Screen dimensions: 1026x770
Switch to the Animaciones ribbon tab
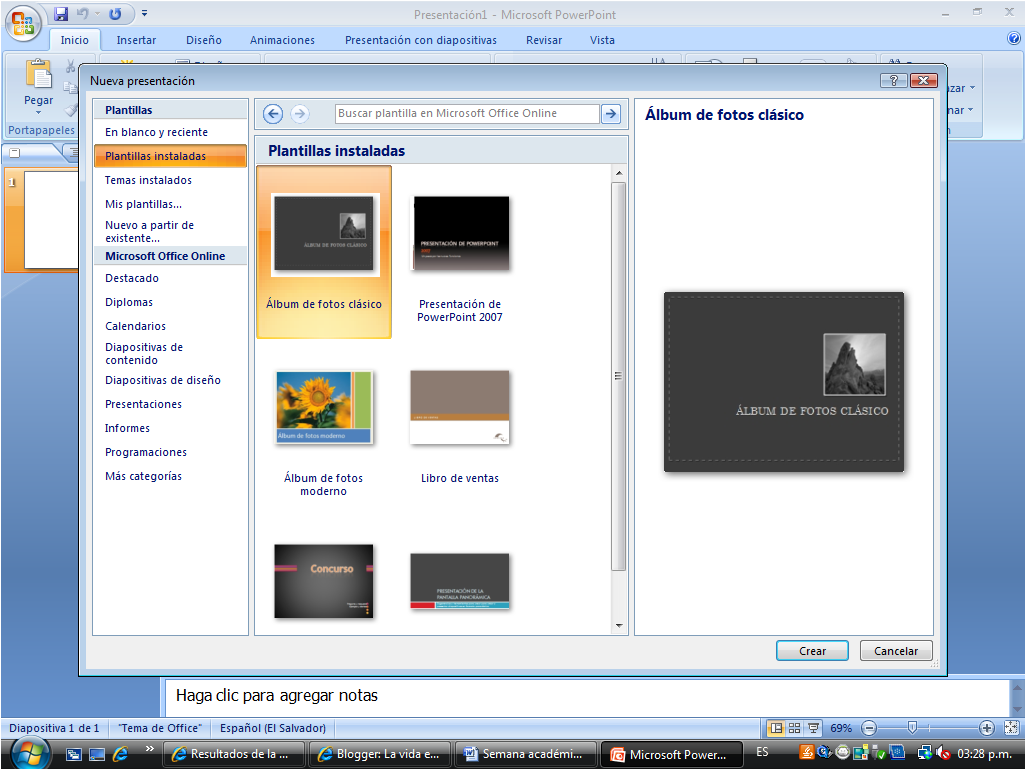tap(282, 40)
